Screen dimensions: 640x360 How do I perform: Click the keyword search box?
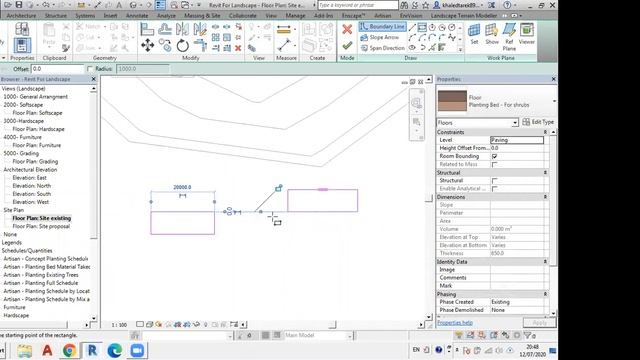click(x=358, y=5)
